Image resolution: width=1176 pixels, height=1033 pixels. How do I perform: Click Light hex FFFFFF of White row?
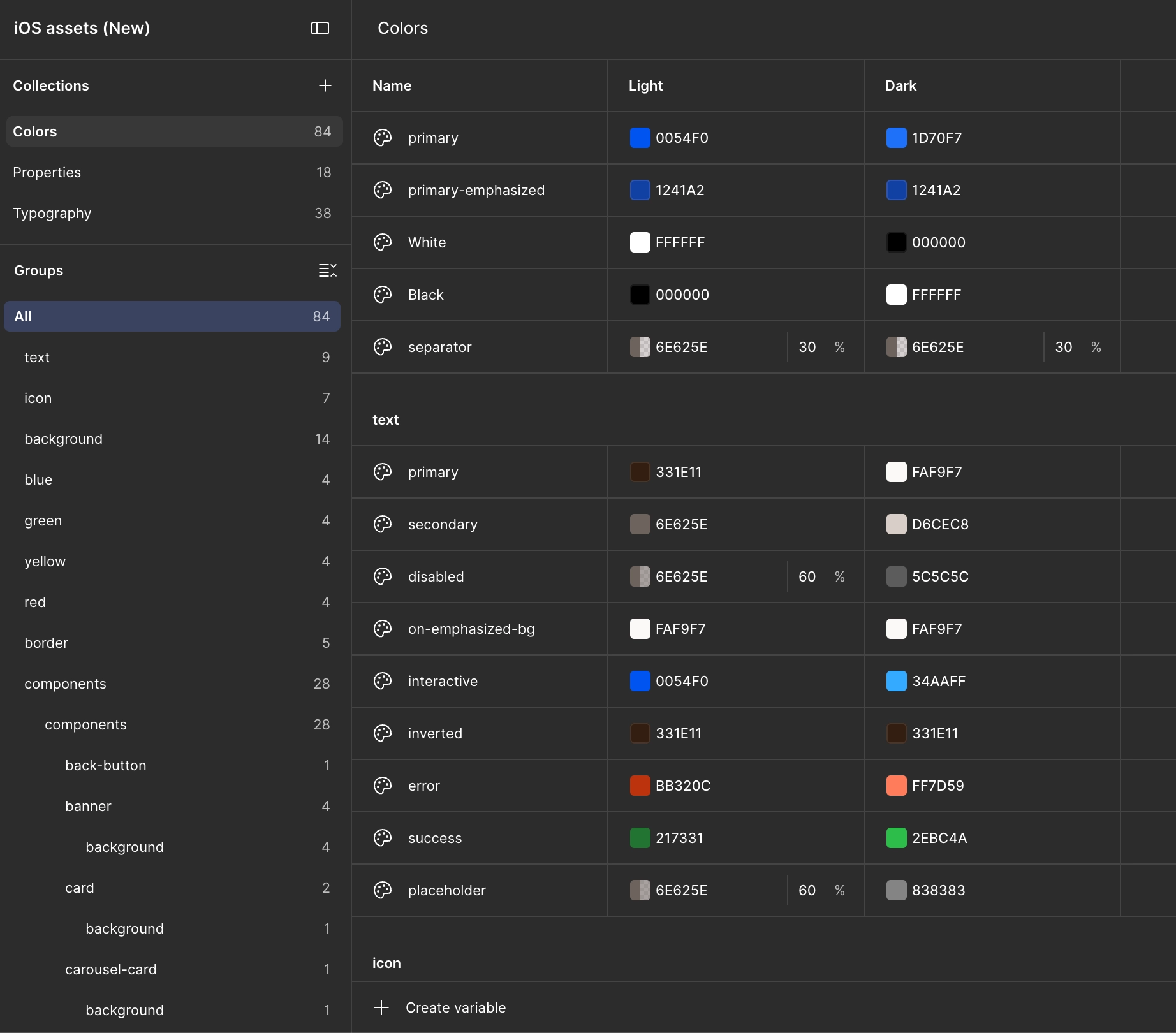tap(680, 242)
